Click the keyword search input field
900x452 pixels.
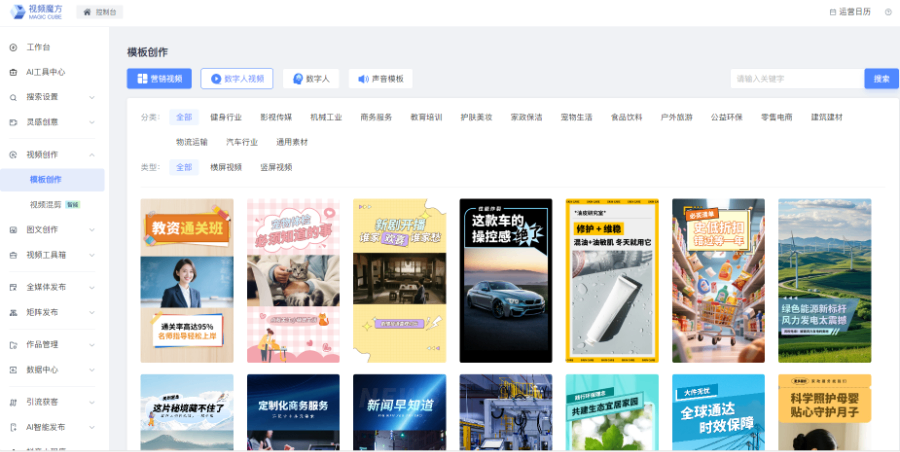click(x=797, y=79)
